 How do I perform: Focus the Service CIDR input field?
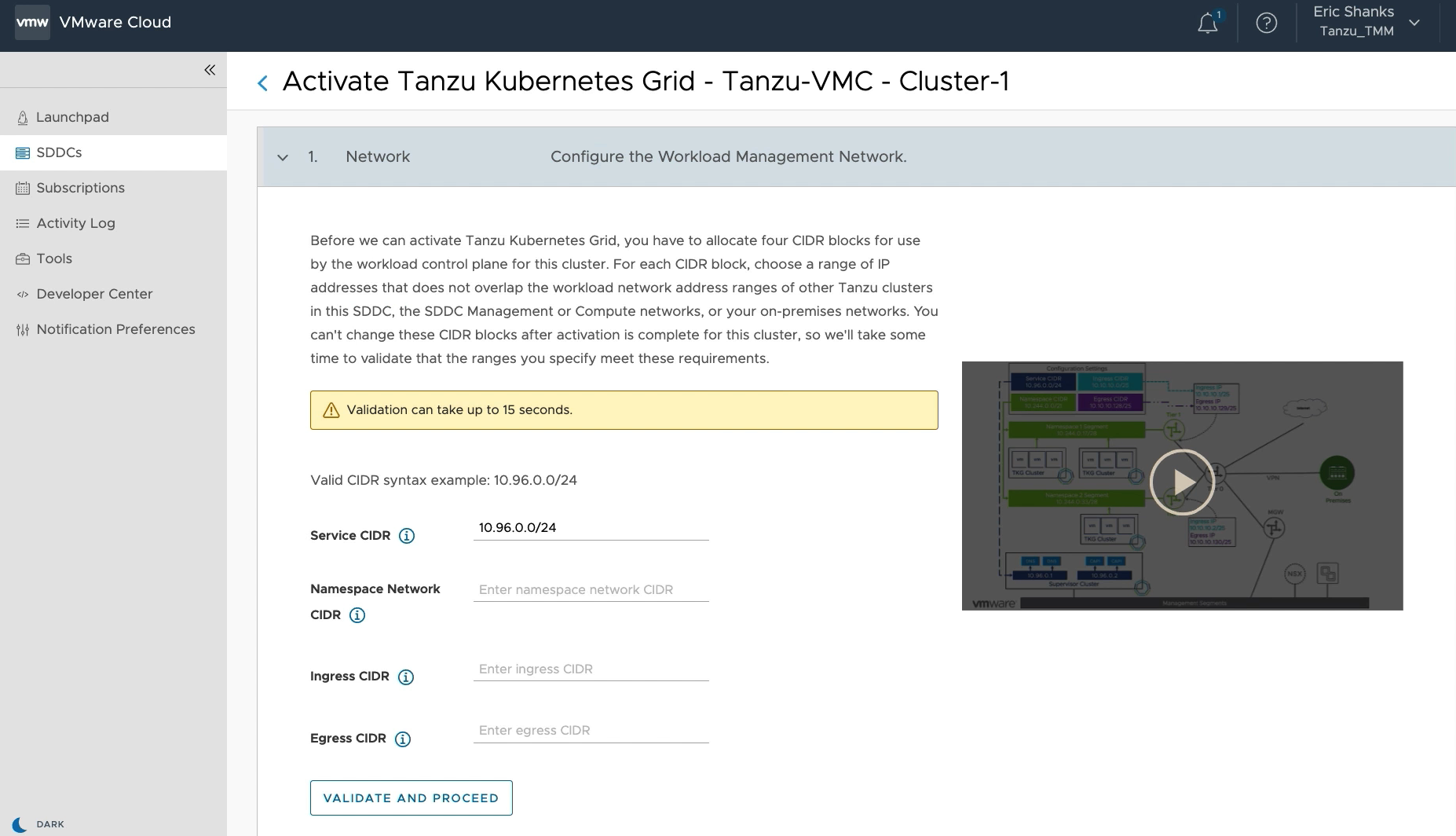pyautogui.click(x=591, y=528)
